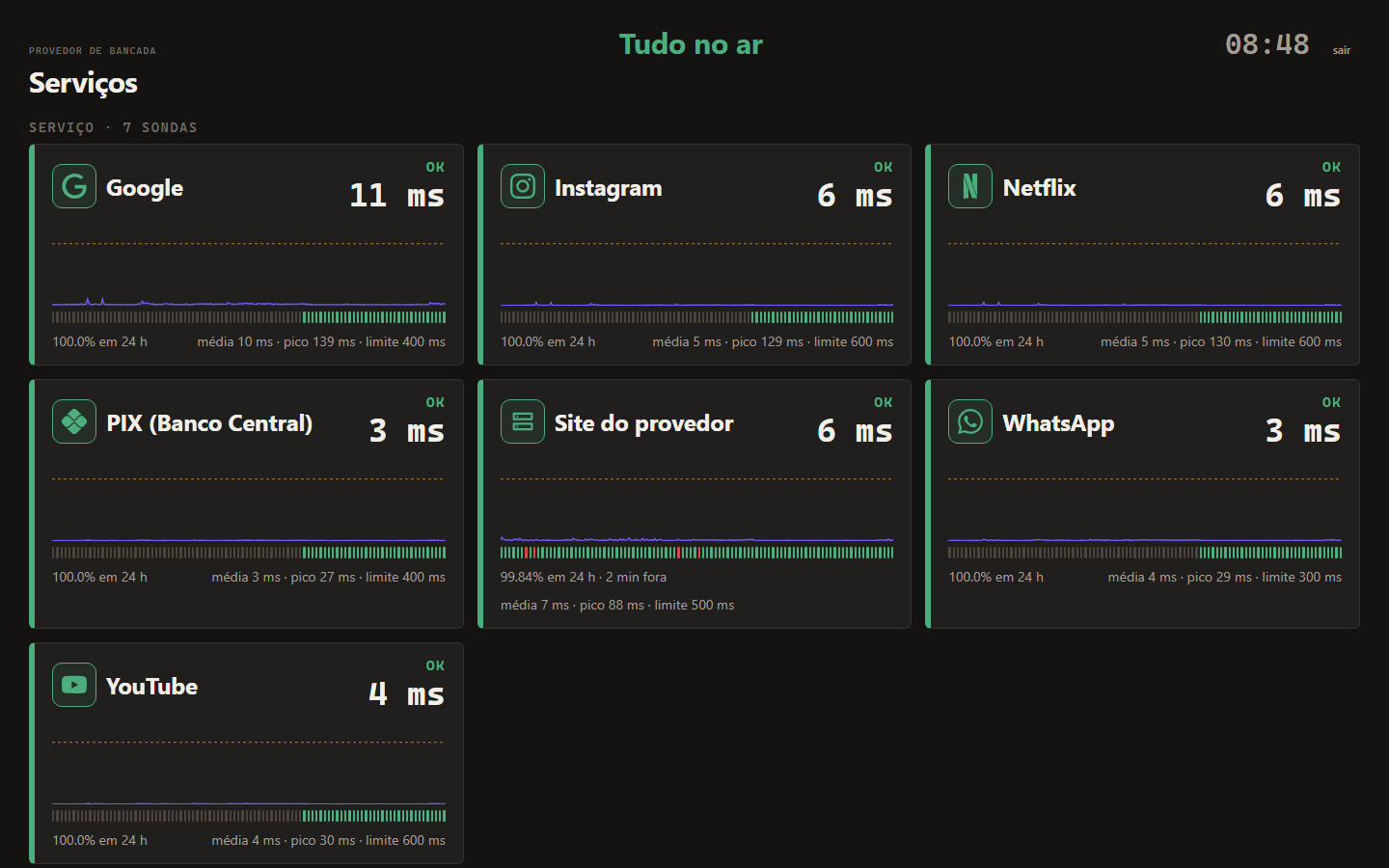Viewport: 1389px width, 868px height.
Task: Click the YouTube play icon
Action: (x=74, y=685)
